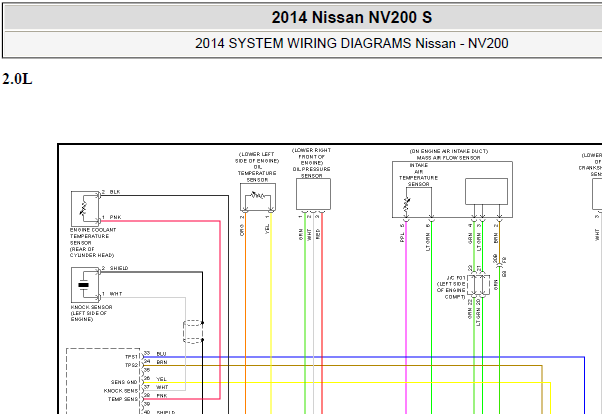This screenshot has height=414, width=602.
Task: Click the "TPS1" terminal label
Action: click(x=131, y=357)
